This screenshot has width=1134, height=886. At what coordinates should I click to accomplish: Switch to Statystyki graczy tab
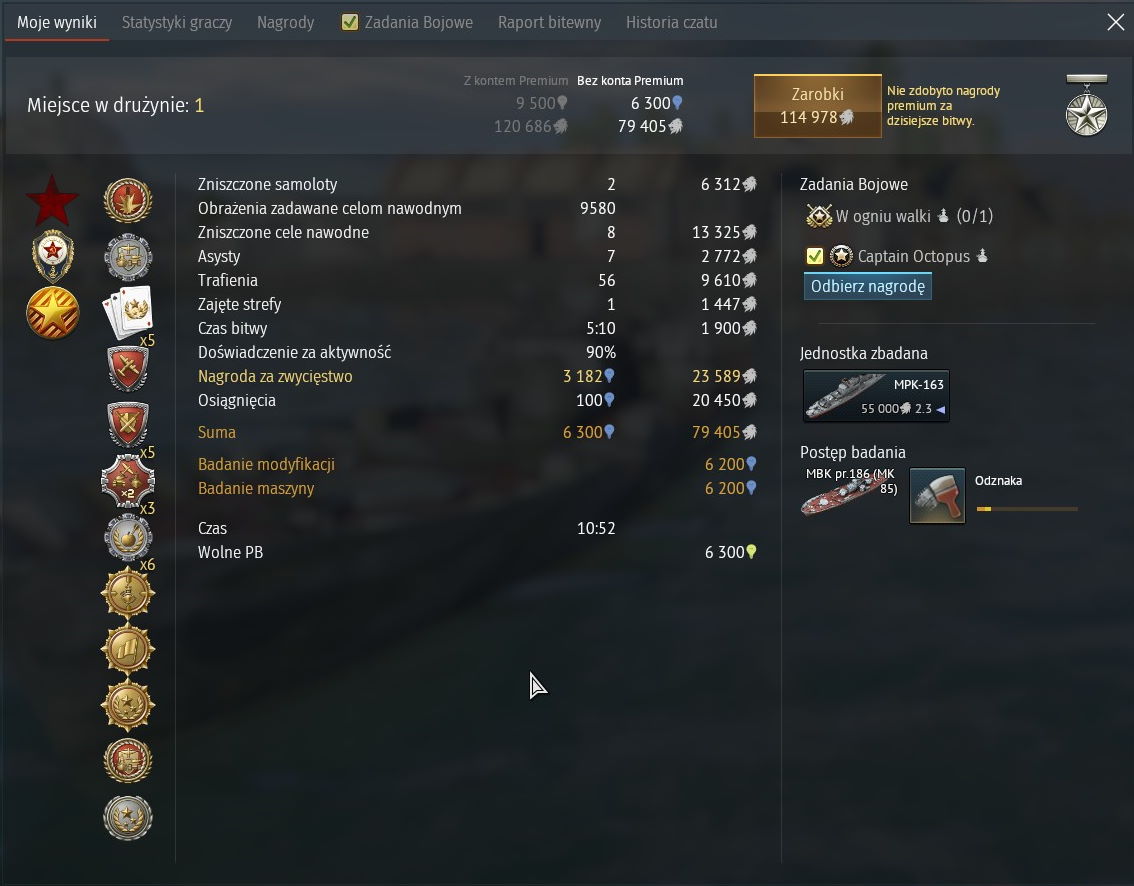coord(176,22)
